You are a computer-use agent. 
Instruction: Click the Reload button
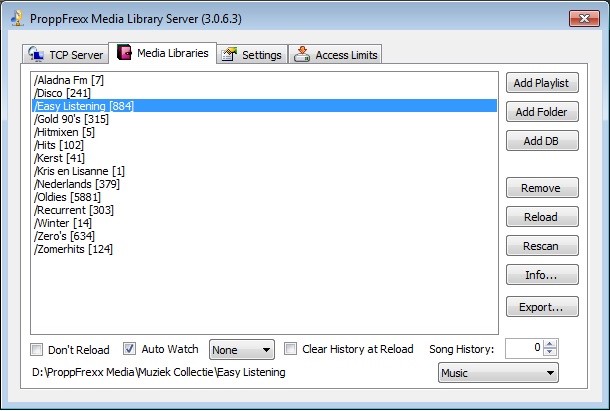[542, 217]
